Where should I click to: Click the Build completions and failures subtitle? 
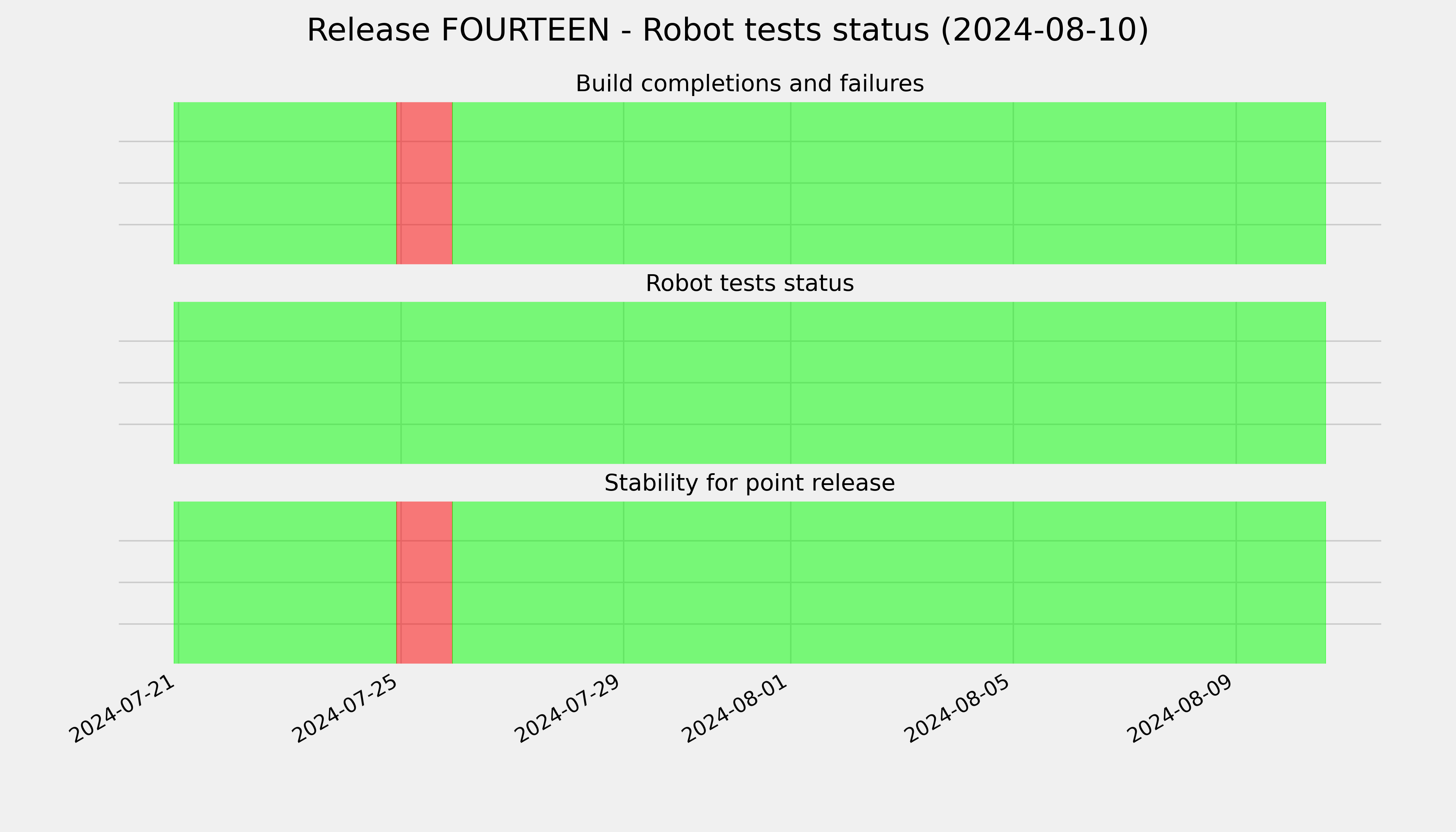[x=749, y=84]
